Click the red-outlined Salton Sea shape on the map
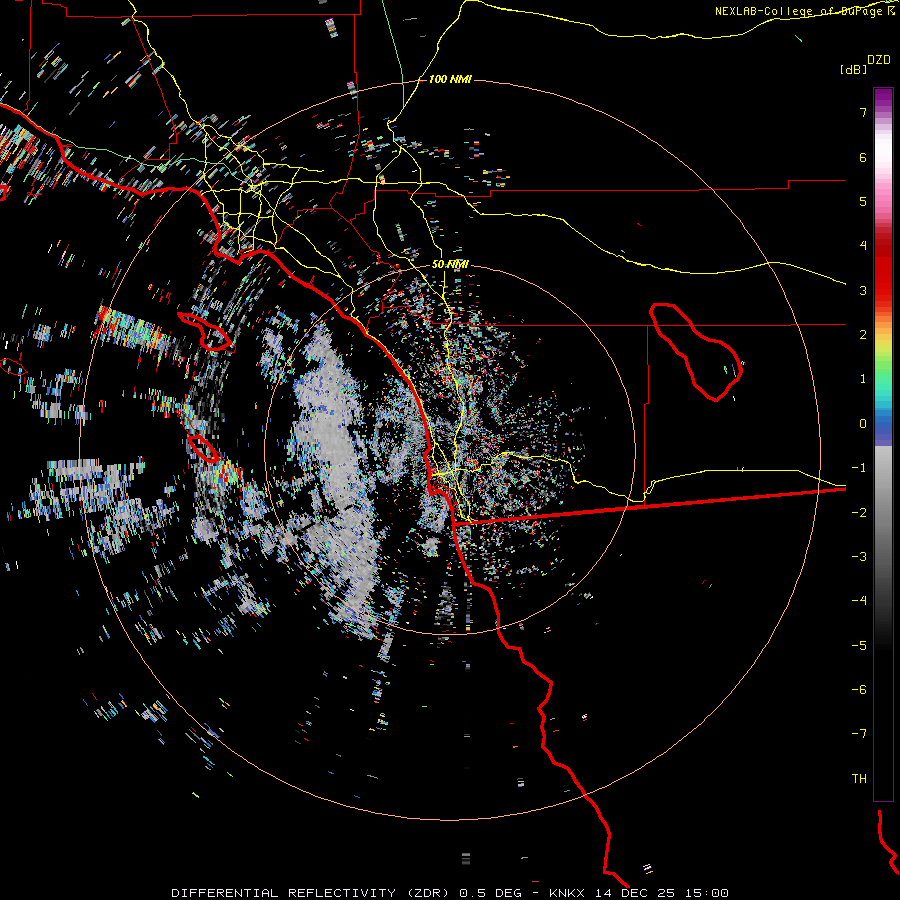Screen dimensions: 900x900 (696, 352)
